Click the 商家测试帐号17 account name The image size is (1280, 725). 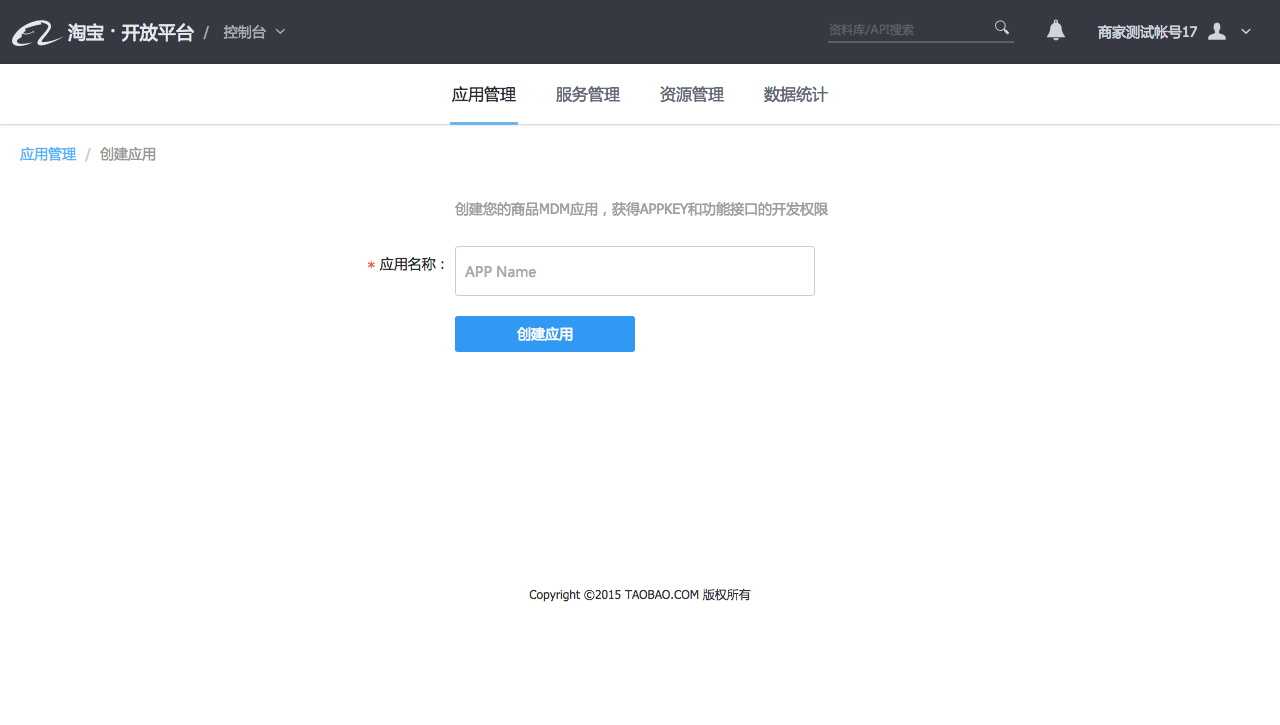1148,31
